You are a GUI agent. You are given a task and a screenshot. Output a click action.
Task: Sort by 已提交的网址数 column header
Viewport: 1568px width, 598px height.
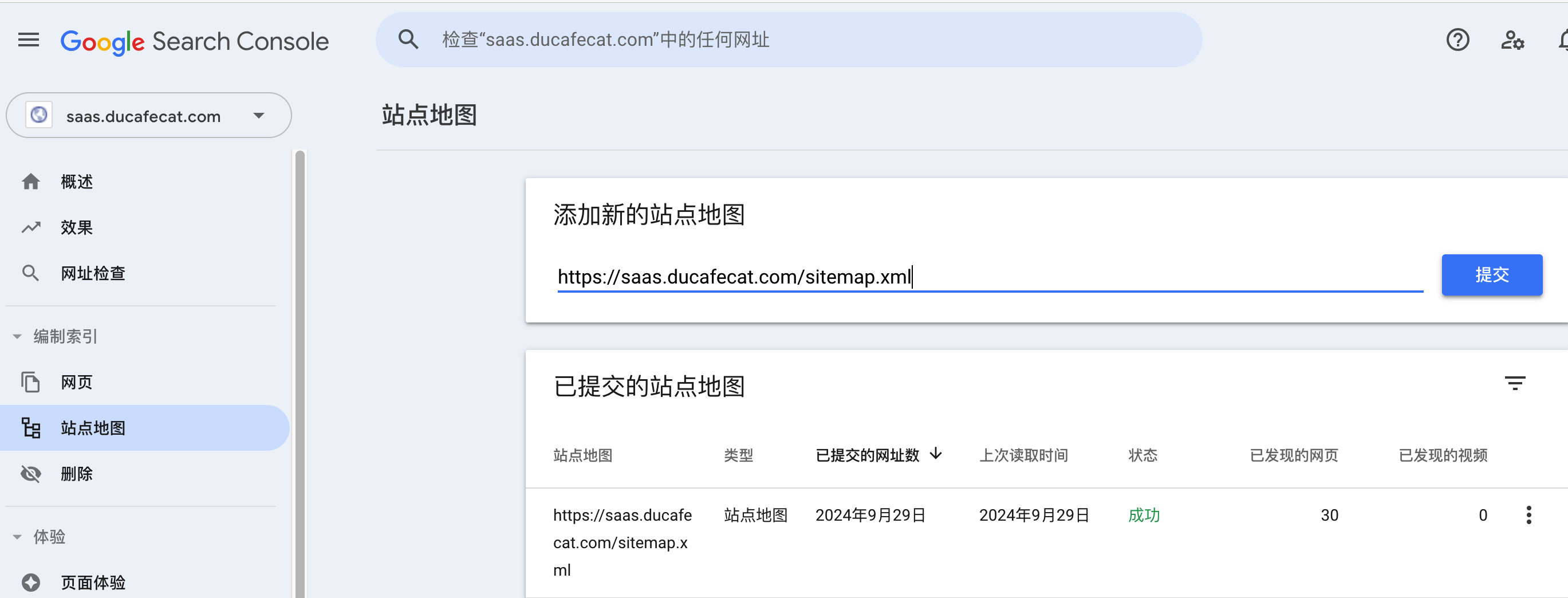click(x=868, y=455)
